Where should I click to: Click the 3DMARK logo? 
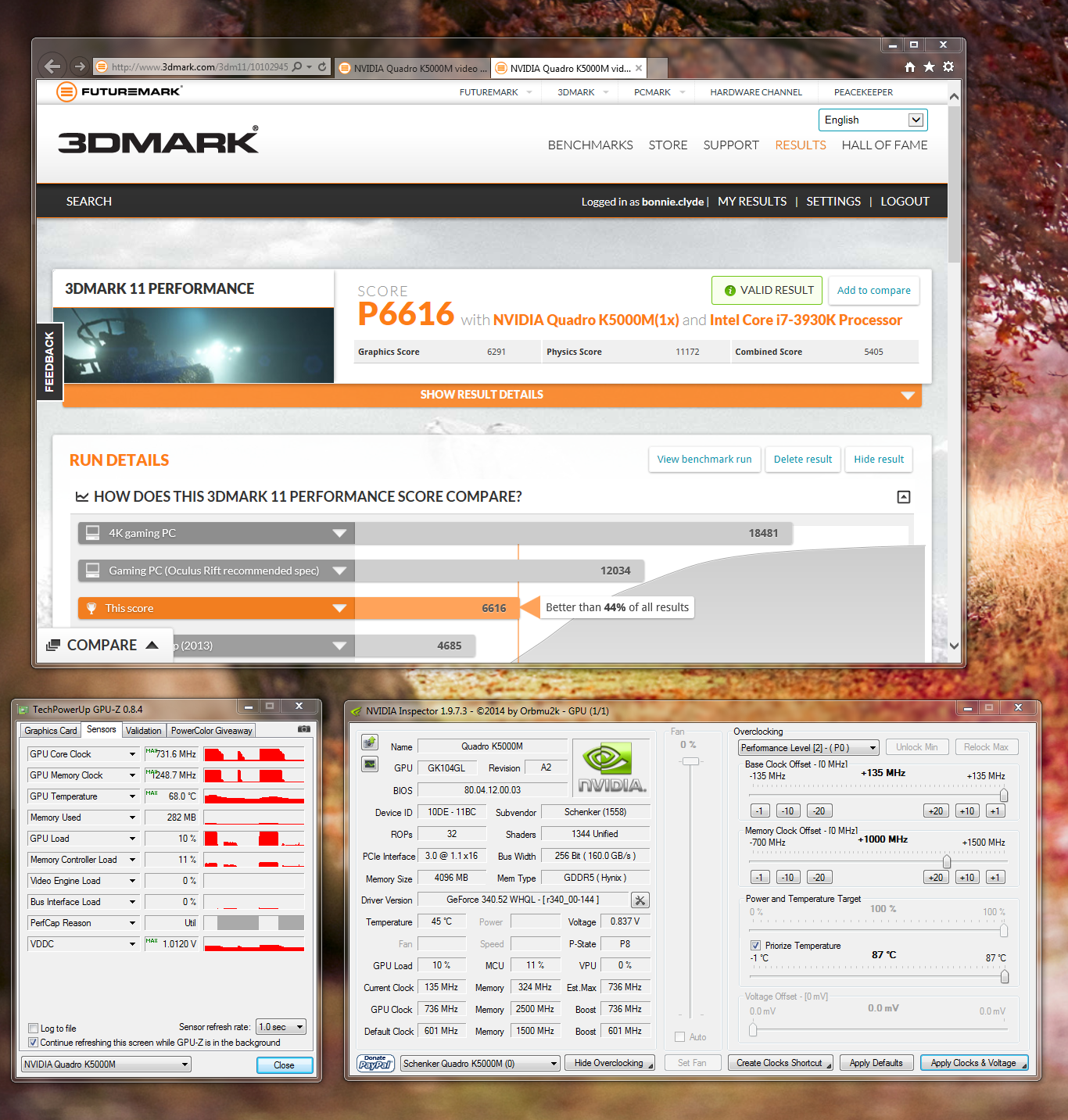point(158,140)
